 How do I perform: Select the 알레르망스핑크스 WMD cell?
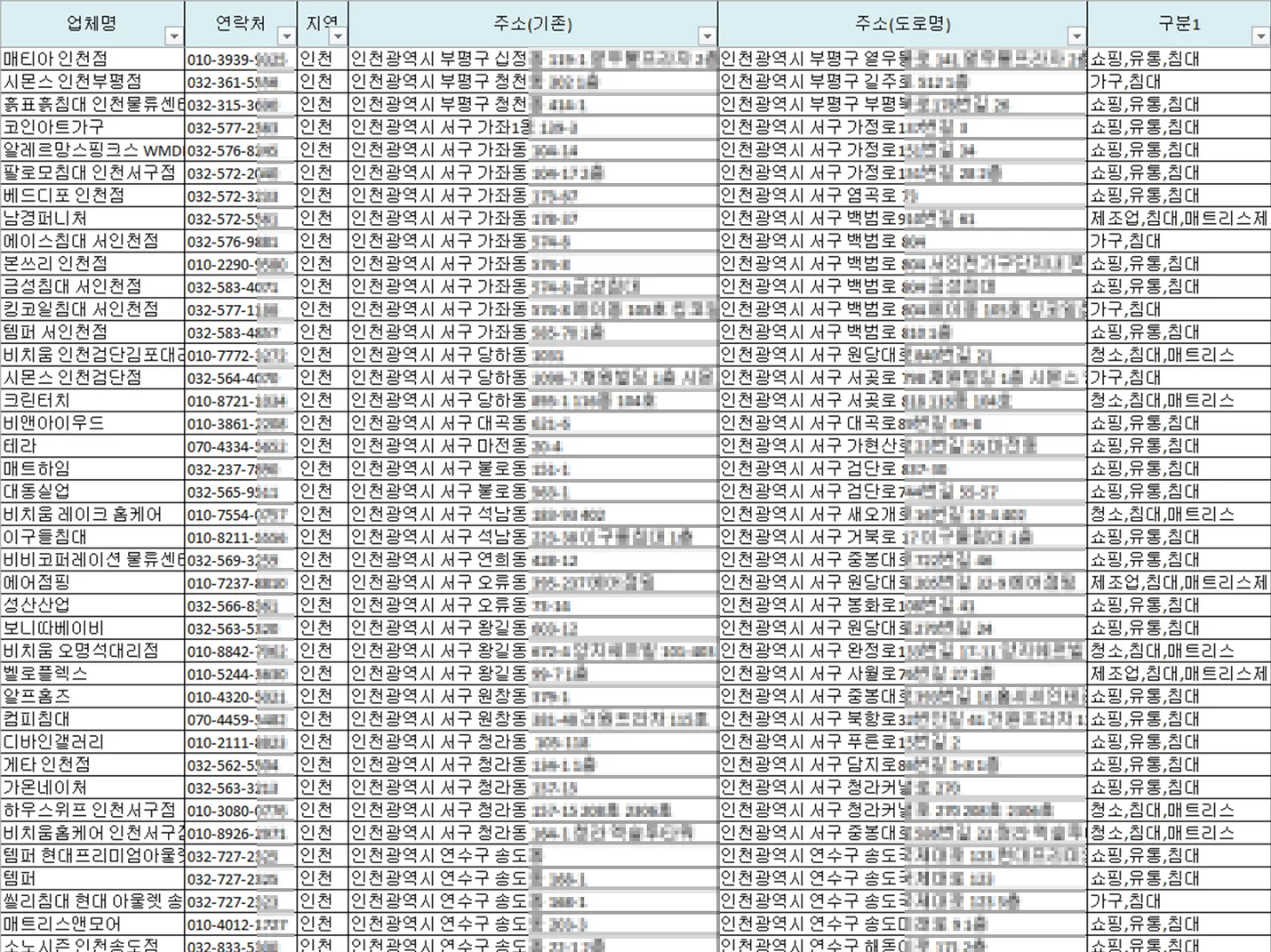(x=92, y=150)
